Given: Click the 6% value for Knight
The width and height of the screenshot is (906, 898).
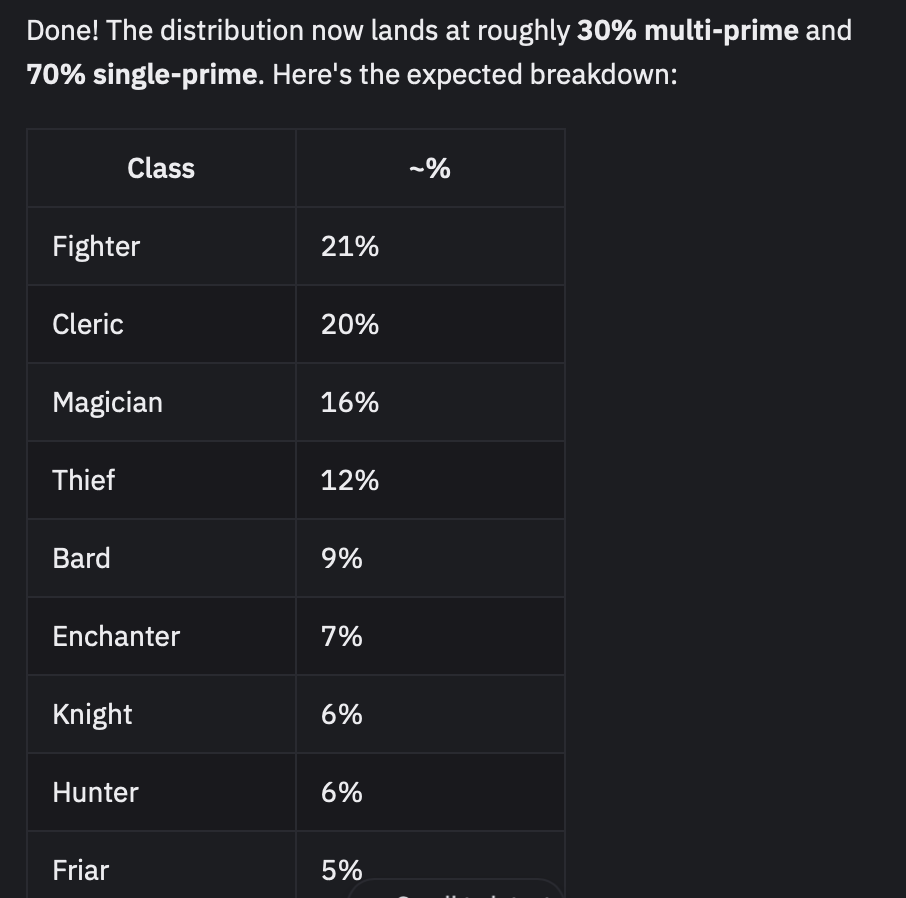Looking at the screenshot, I should pos(342,714).
